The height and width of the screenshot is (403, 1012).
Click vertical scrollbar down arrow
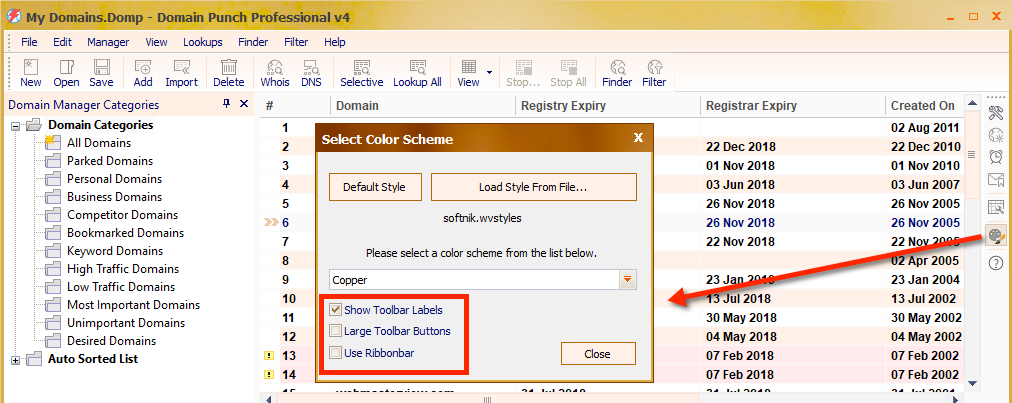(971, 383)
